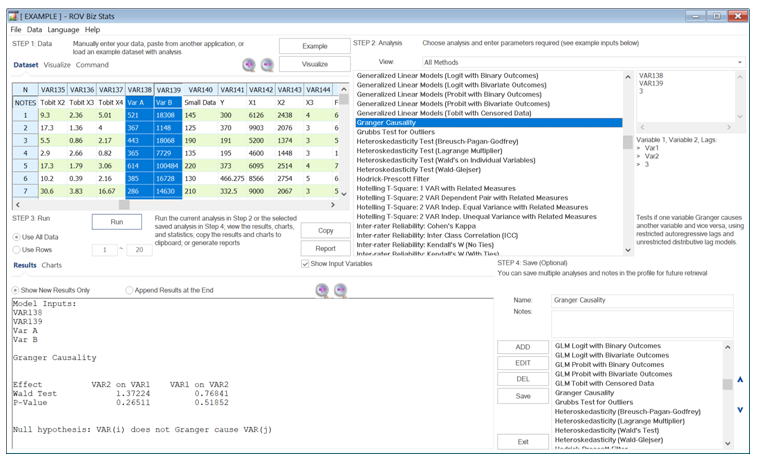Select saved GLM Tobit with Censored Data
Image resolution: width=758 pixels, height=462 pixels.
[x=638, y=384]
